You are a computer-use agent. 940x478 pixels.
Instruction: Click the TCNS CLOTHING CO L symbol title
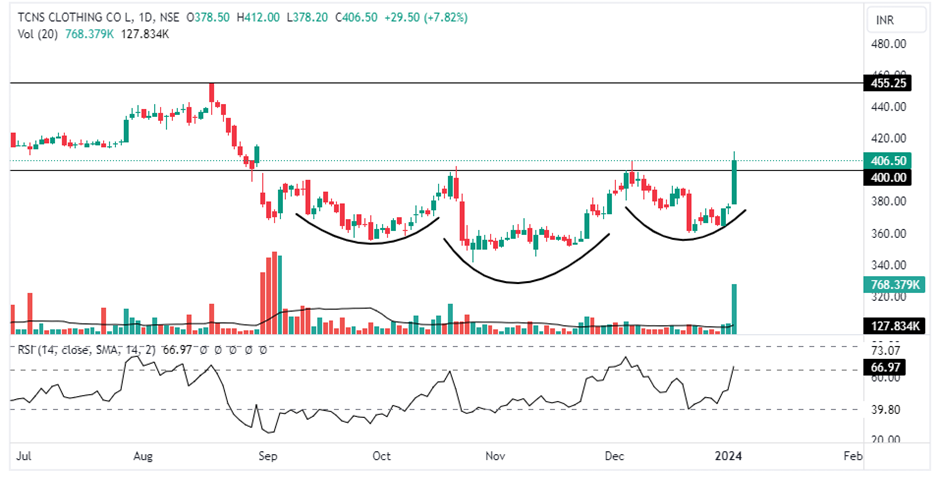pos(77,18)
